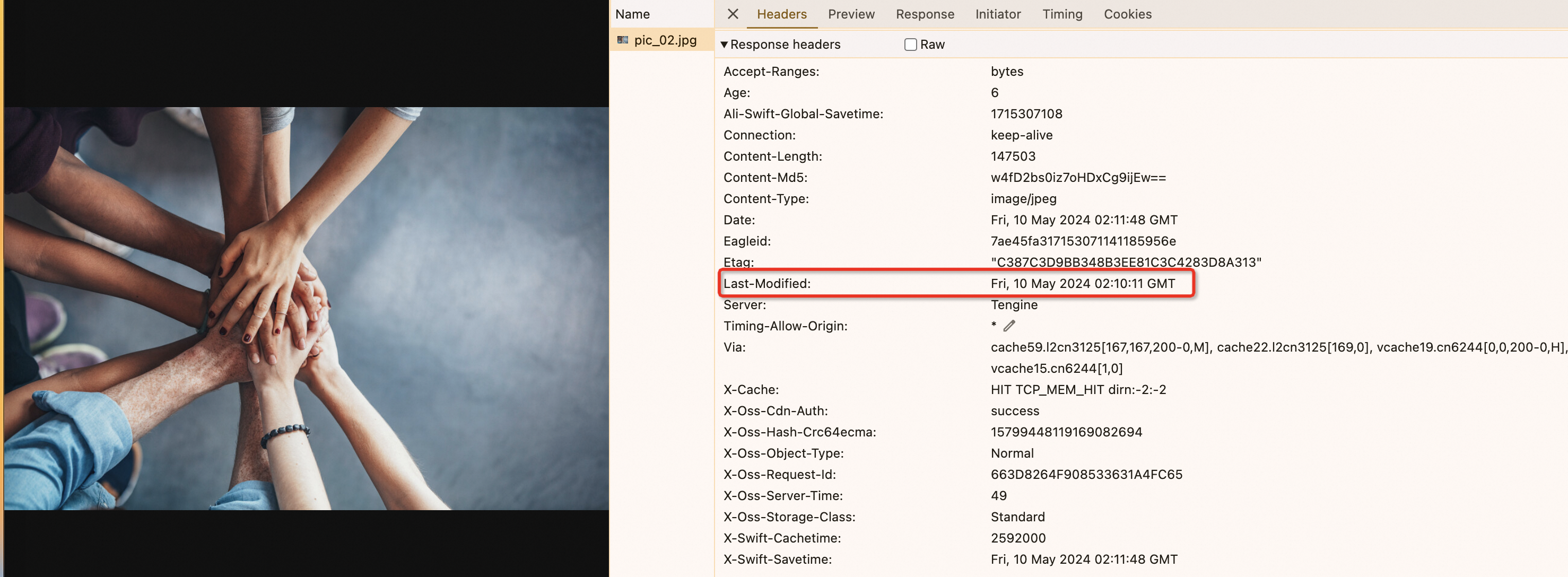Image resolution: width=1568 pixels, height=577 pixels.
Task: View the Cookies tab
Action: (x=1127, y=14)
